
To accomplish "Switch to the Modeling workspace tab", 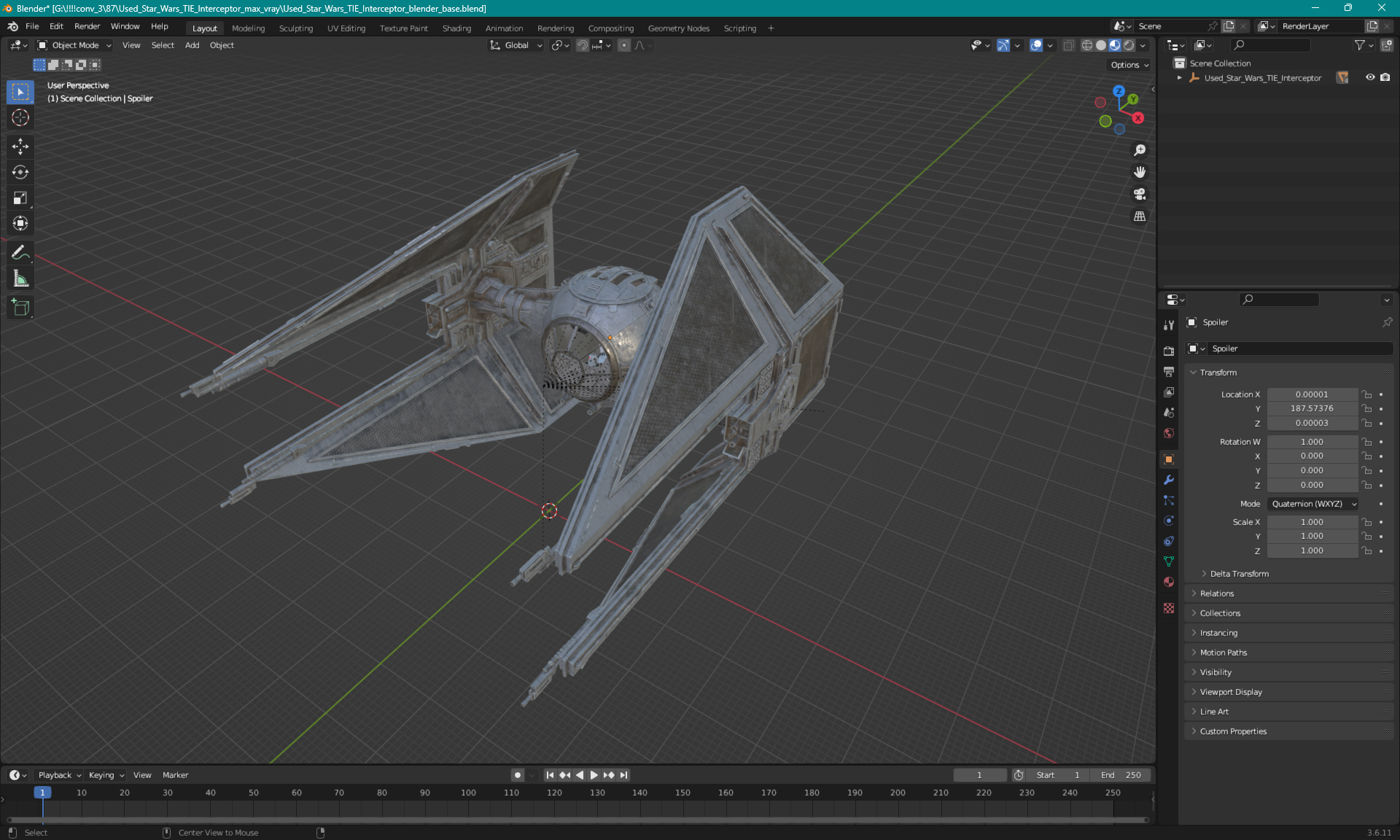I will 248,28.
